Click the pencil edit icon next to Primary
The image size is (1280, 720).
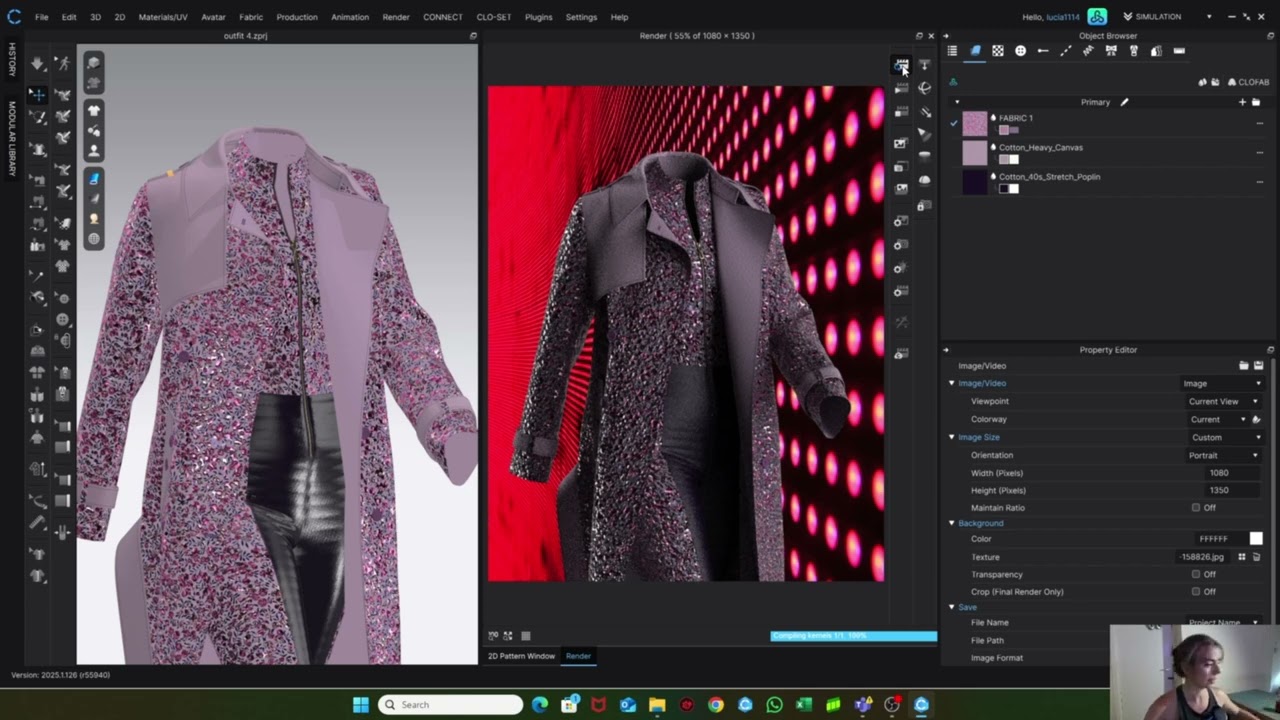tap(1124, 102)
